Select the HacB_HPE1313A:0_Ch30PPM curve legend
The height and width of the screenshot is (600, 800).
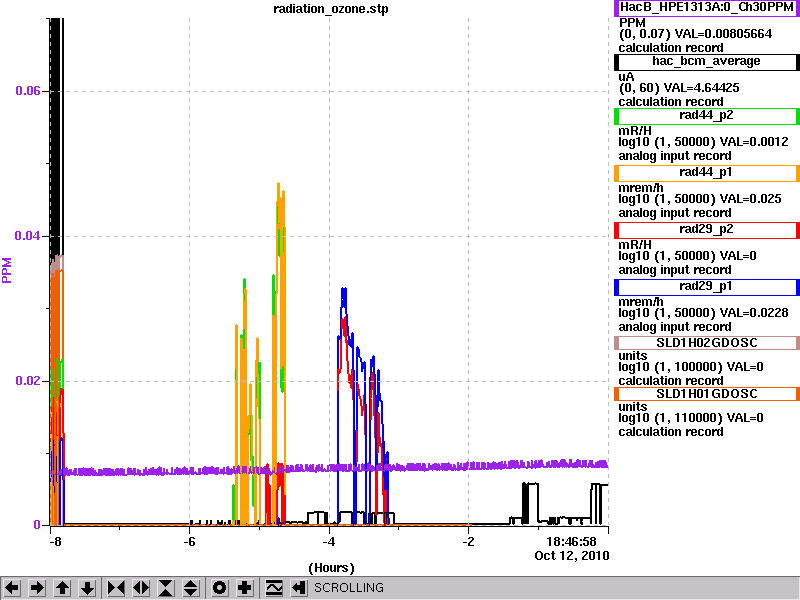(x=707, y=8)
